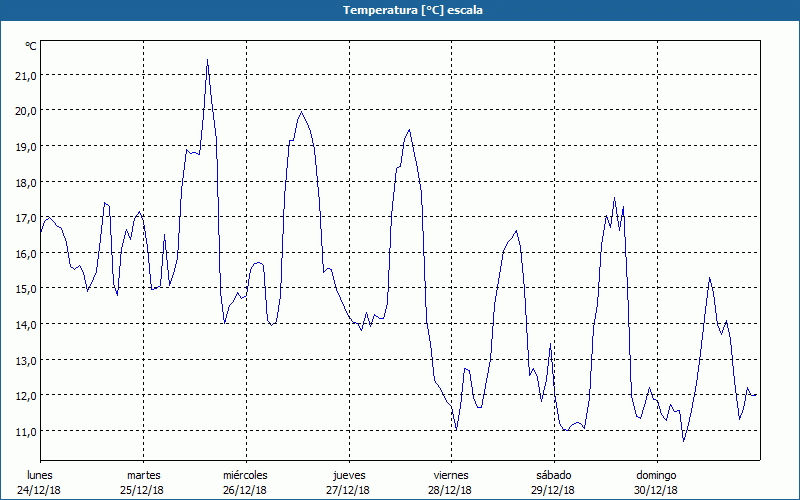Click the 'lunes' day label

[40, 475]
